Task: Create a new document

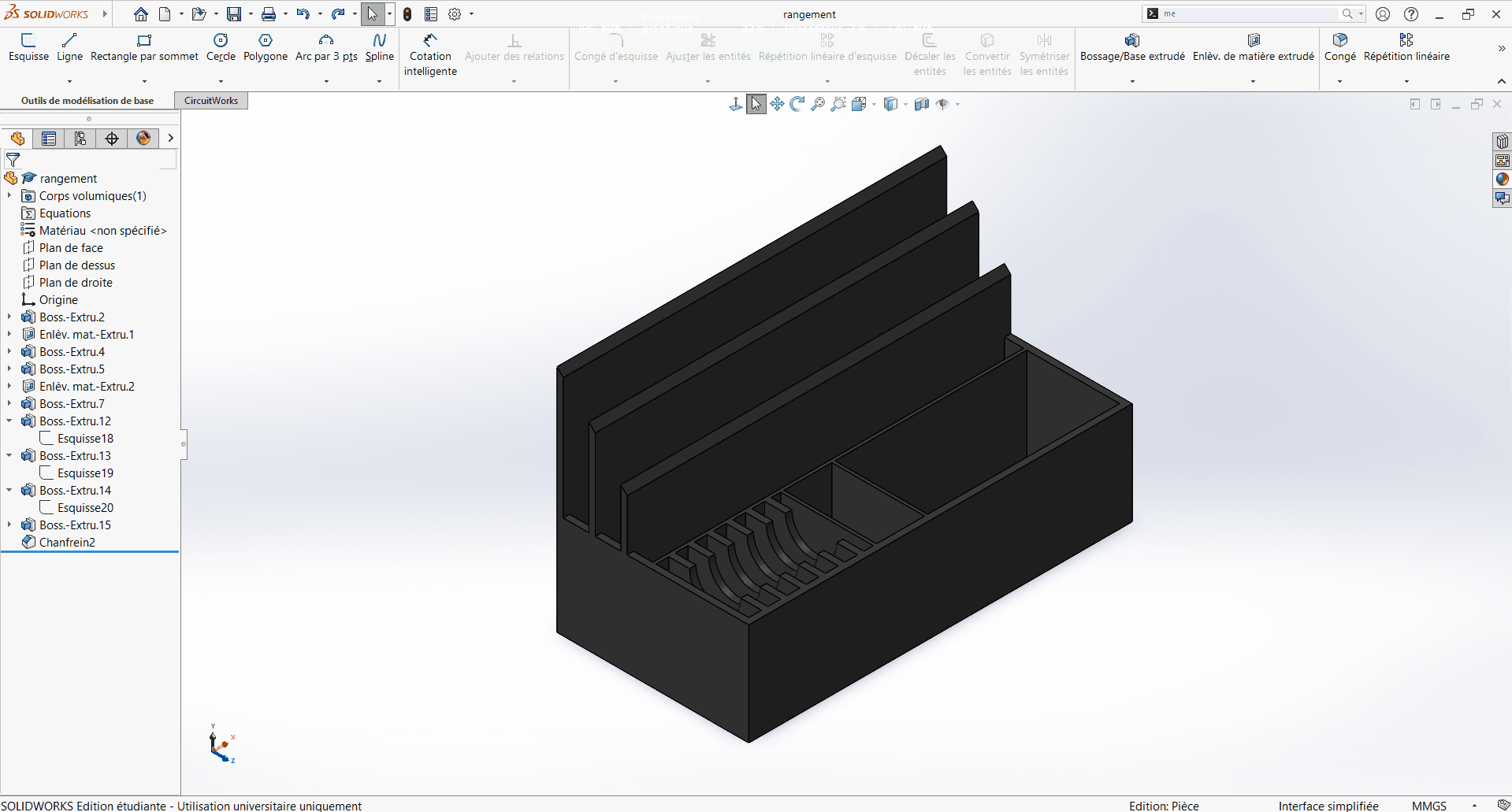Action: (165, 14)
